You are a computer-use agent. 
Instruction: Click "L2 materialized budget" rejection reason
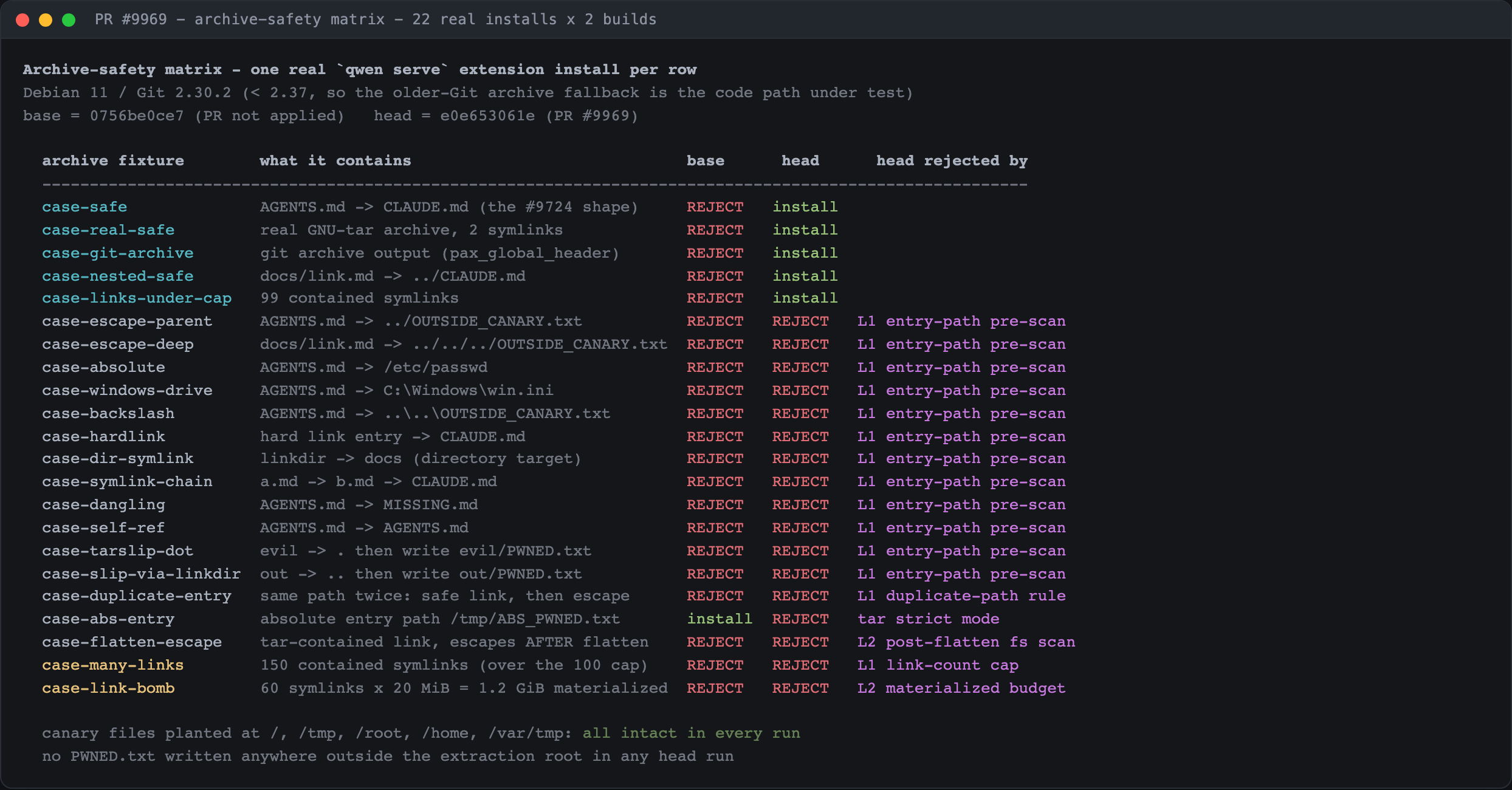click(x=961, y=689)
